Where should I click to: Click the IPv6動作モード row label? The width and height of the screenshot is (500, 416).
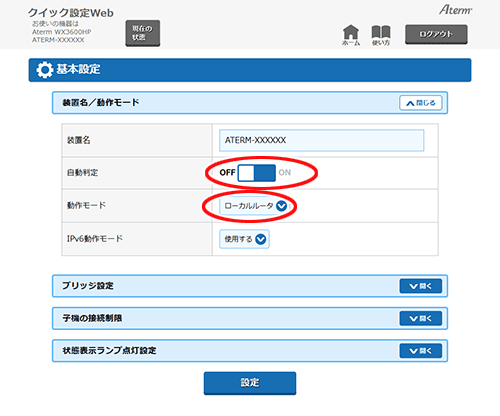(x=95, y=239)
